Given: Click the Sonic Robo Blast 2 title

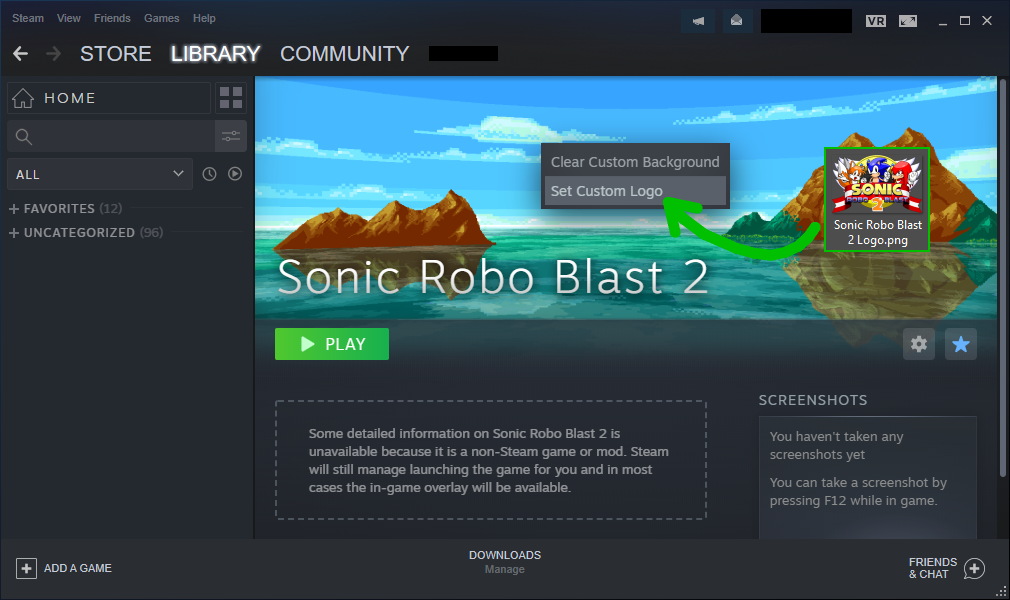Looking at the screenshot, I should (493, 277).
